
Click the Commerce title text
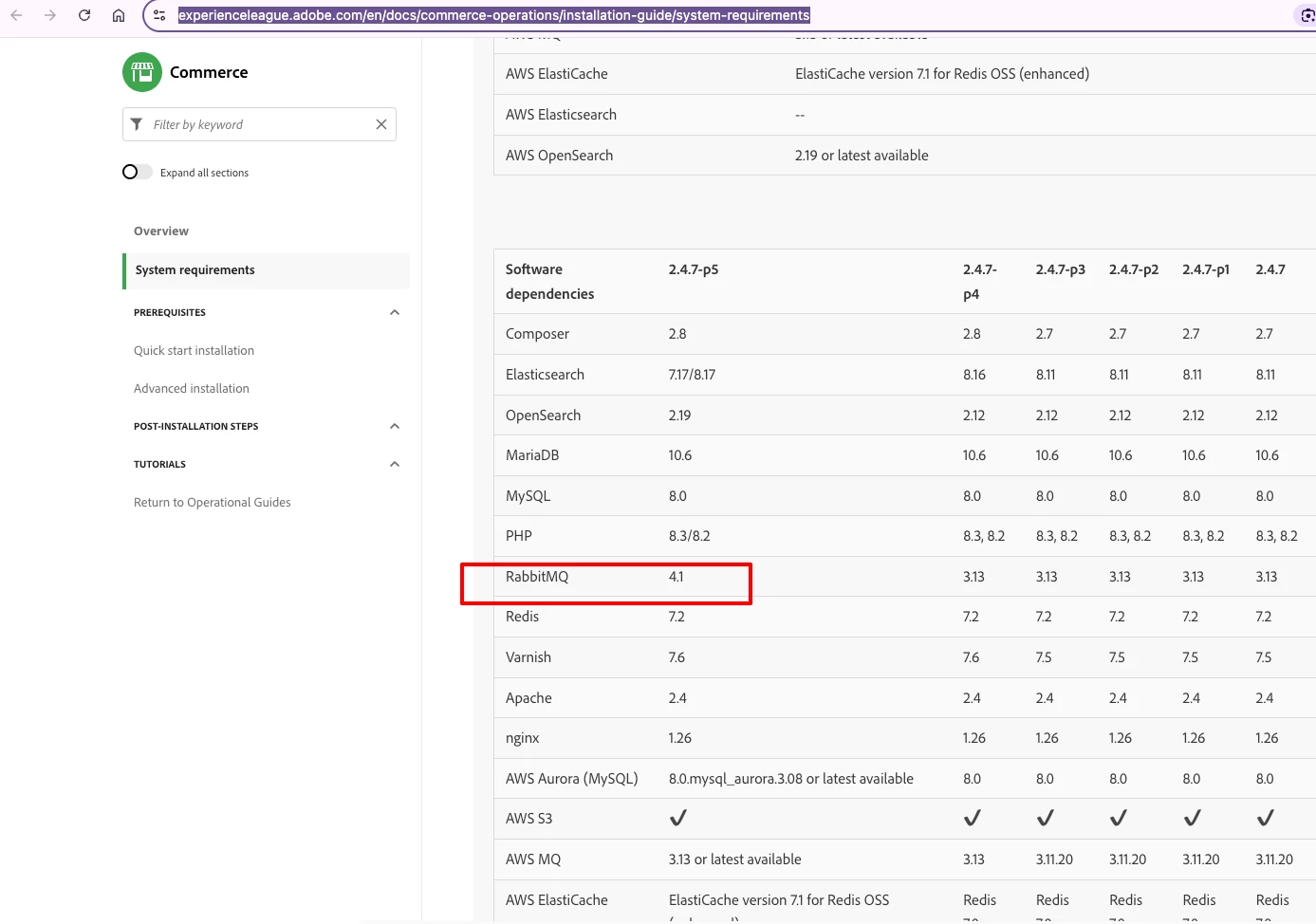click(x=209, y=72)
